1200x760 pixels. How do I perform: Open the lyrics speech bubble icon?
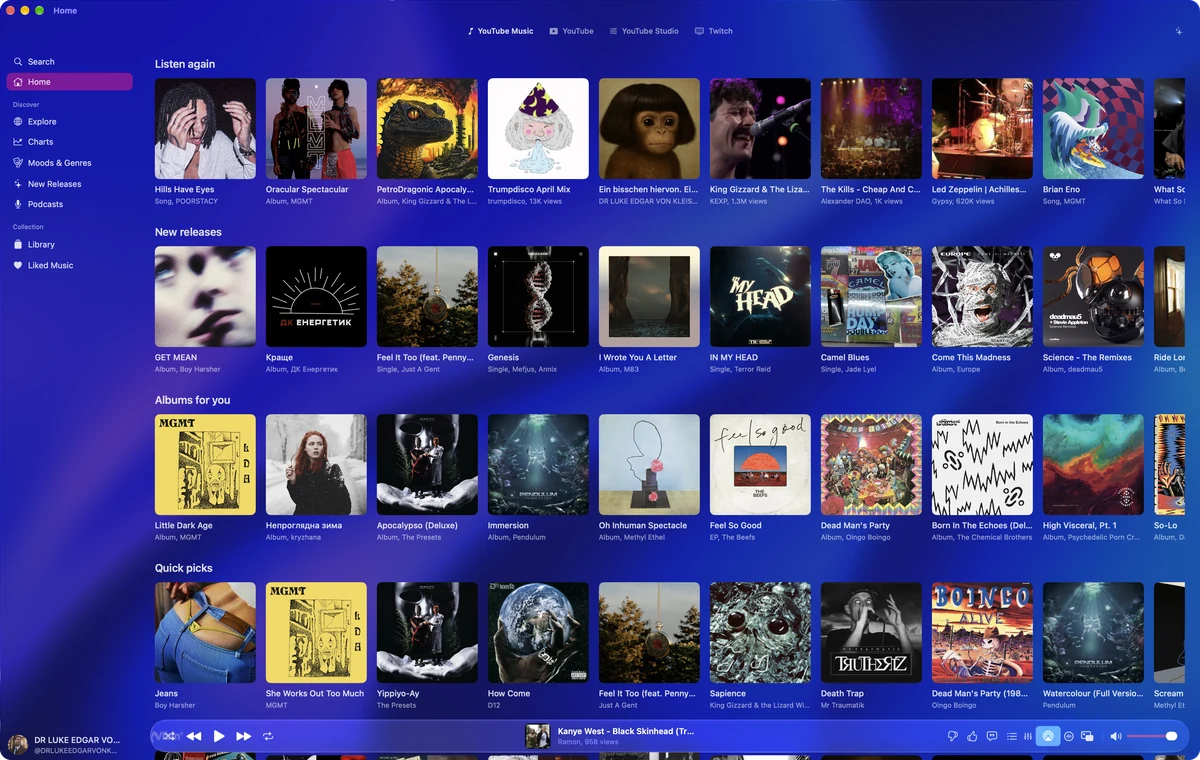click(x=992, y=736)
